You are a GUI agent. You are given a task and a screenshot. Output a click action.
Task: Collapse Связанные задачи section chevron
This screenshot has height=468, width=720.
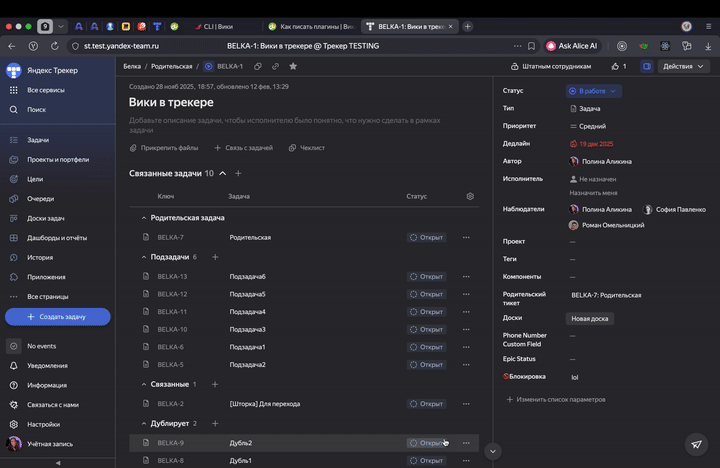pos(223,173)
